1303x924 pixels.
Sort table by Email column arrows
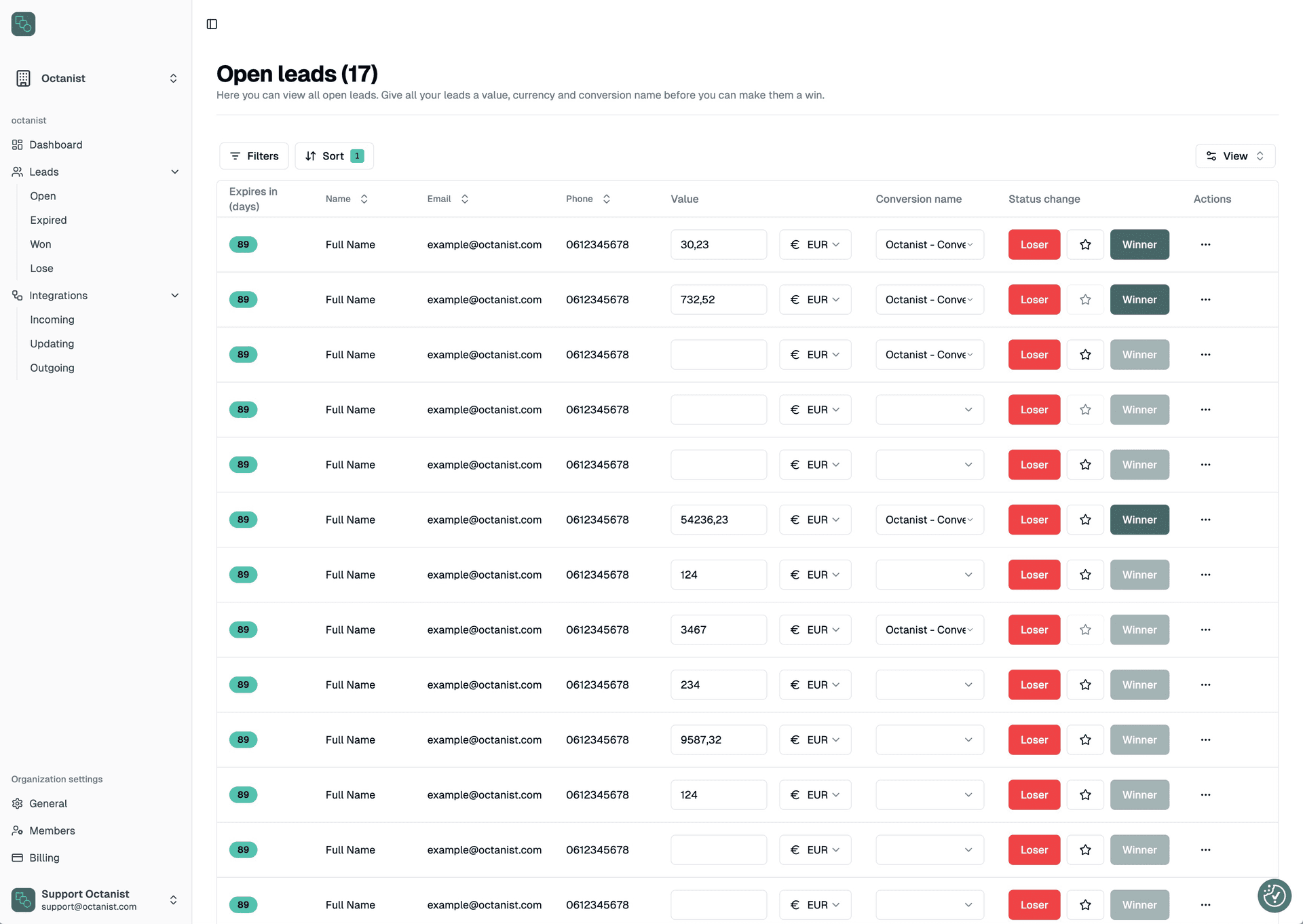click(x=465, y=199)
